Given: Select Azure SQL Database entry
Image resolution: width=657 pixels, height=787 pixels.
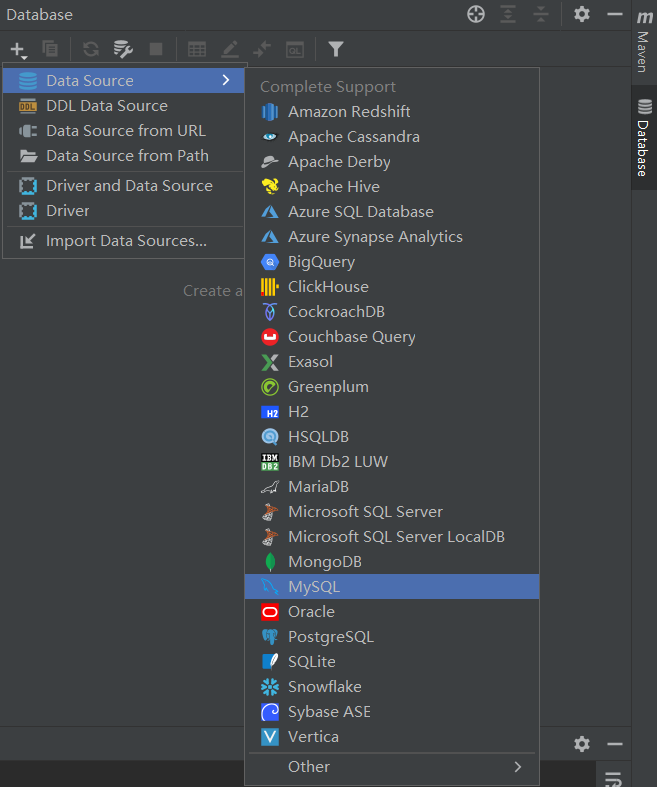Looking at the screenshot, I should click(392, 212).
